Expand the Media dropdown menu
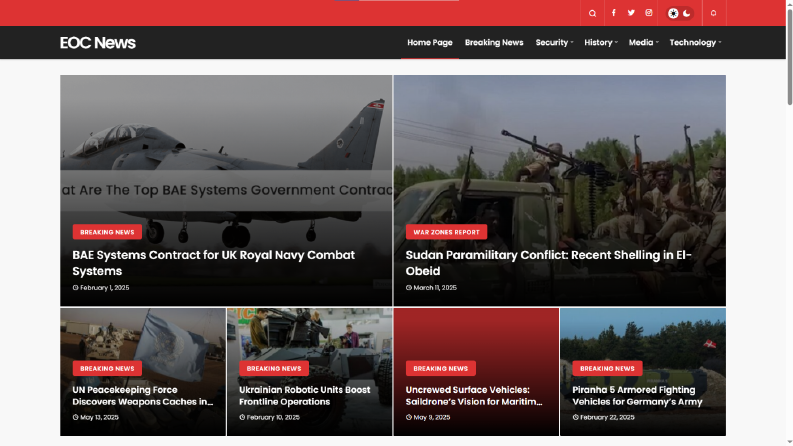793x446 pixels. (x=643, y=42)
